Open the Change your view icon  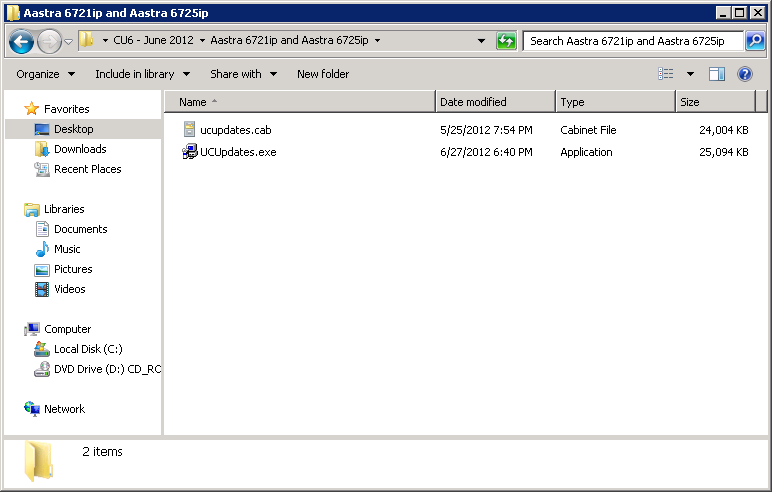point(665,74)
